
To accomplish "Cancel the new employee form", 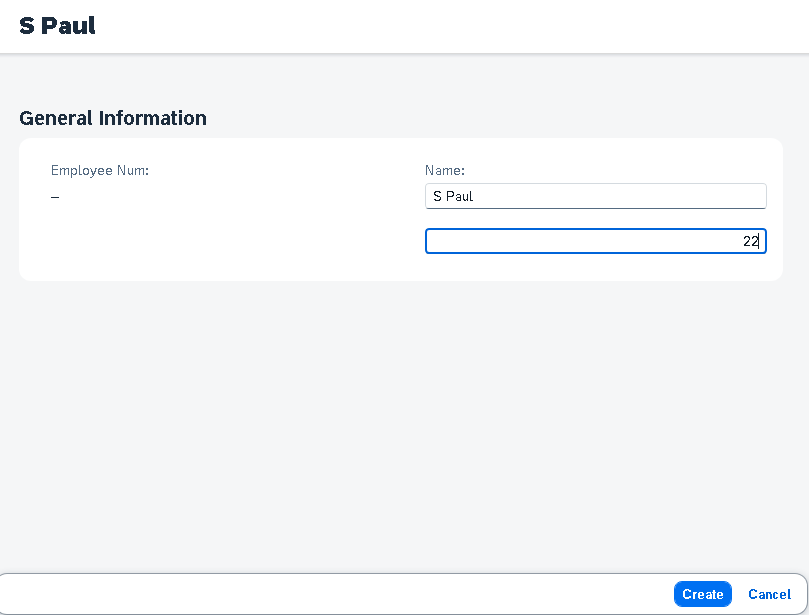I will click(x=769, y=594).
